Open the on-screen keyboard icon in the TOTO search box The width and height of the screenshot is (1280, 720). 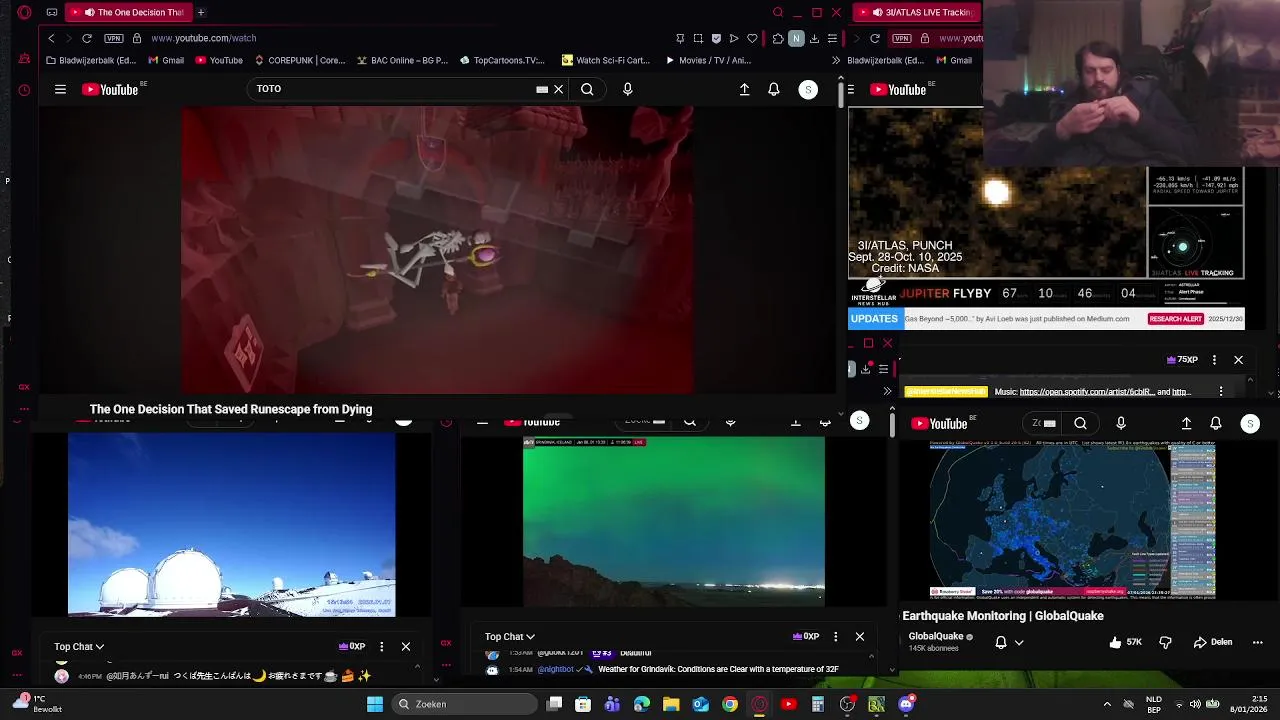[542, 89]
